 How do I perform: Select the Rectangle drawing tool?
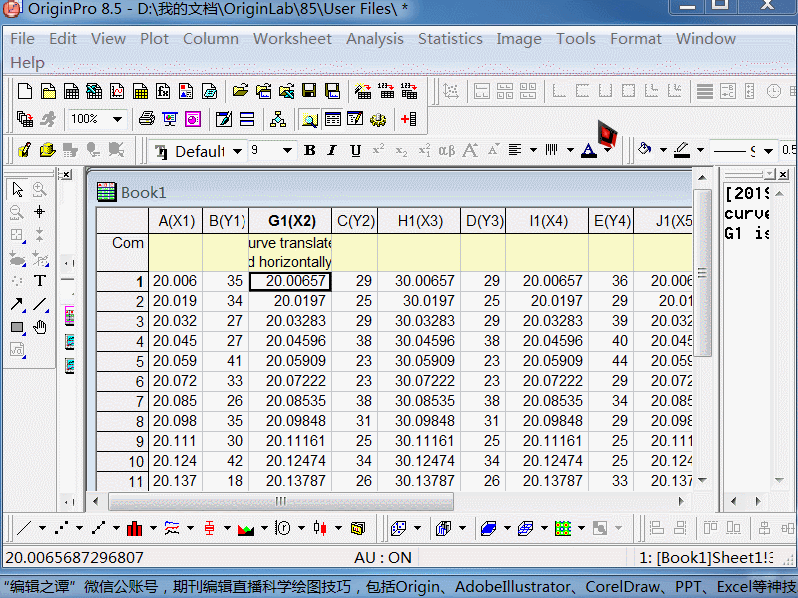(x=17, y=327)
